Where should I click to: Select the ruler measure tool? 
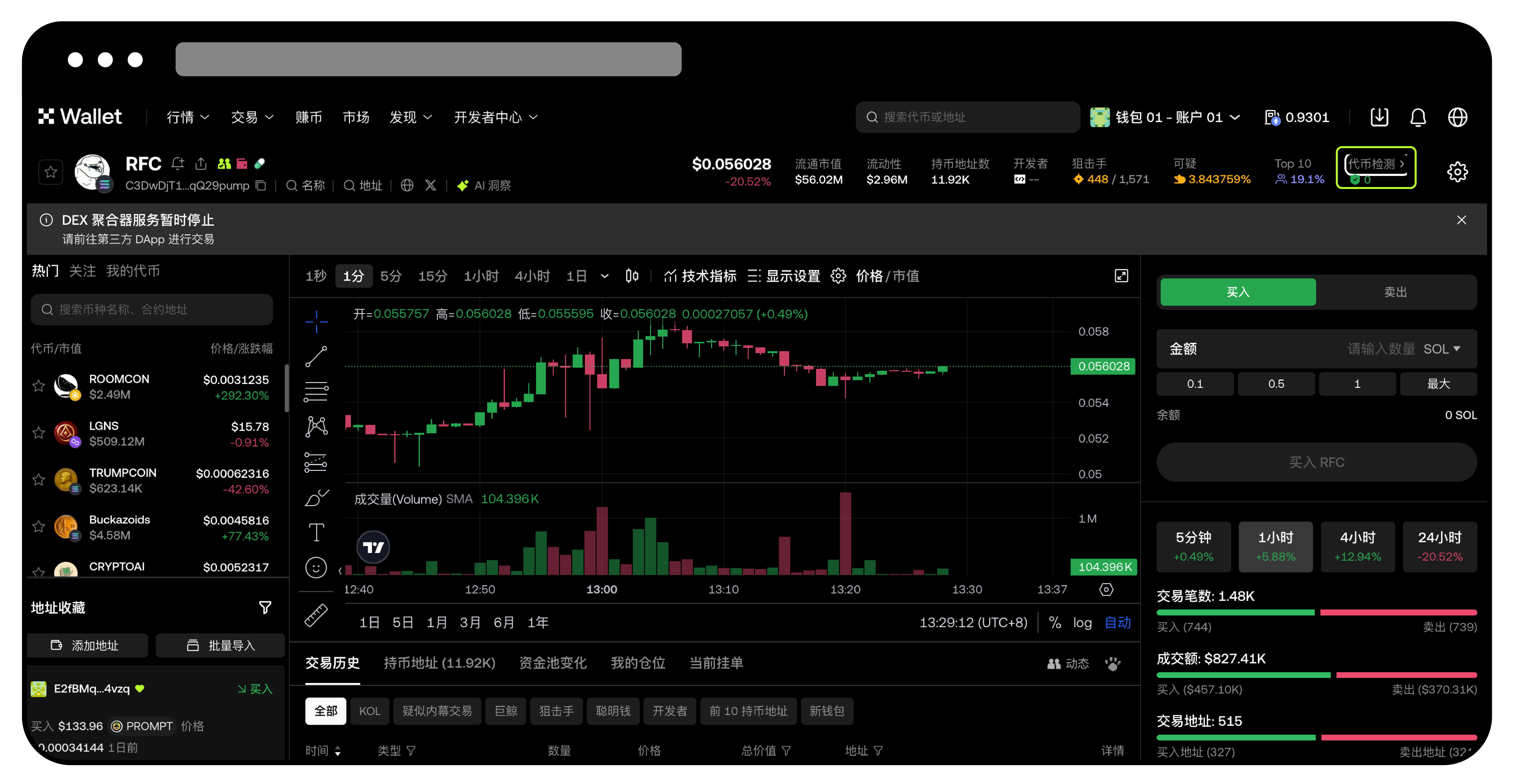pyautogui.click(x=316, y=615)
